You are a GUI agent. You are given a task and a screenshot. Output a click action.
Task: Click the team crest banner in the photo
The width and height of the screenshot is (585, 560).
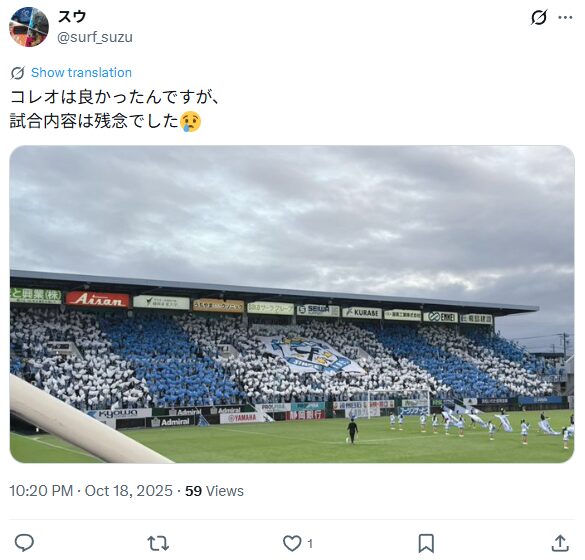click(313, 355)
